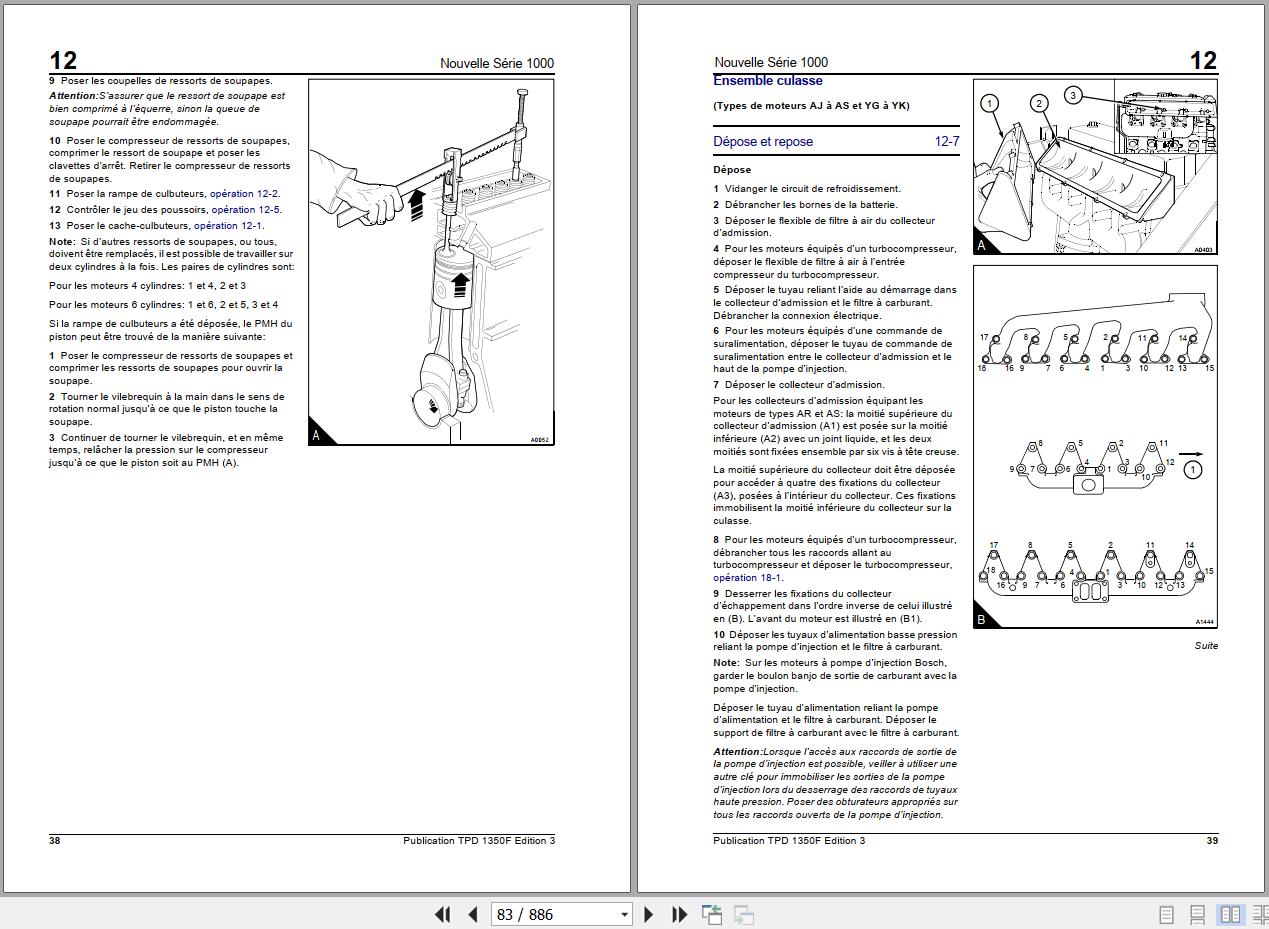Follow the opération 18-1 link
This screenshot has height=929, width=1269.
[747, 578]
